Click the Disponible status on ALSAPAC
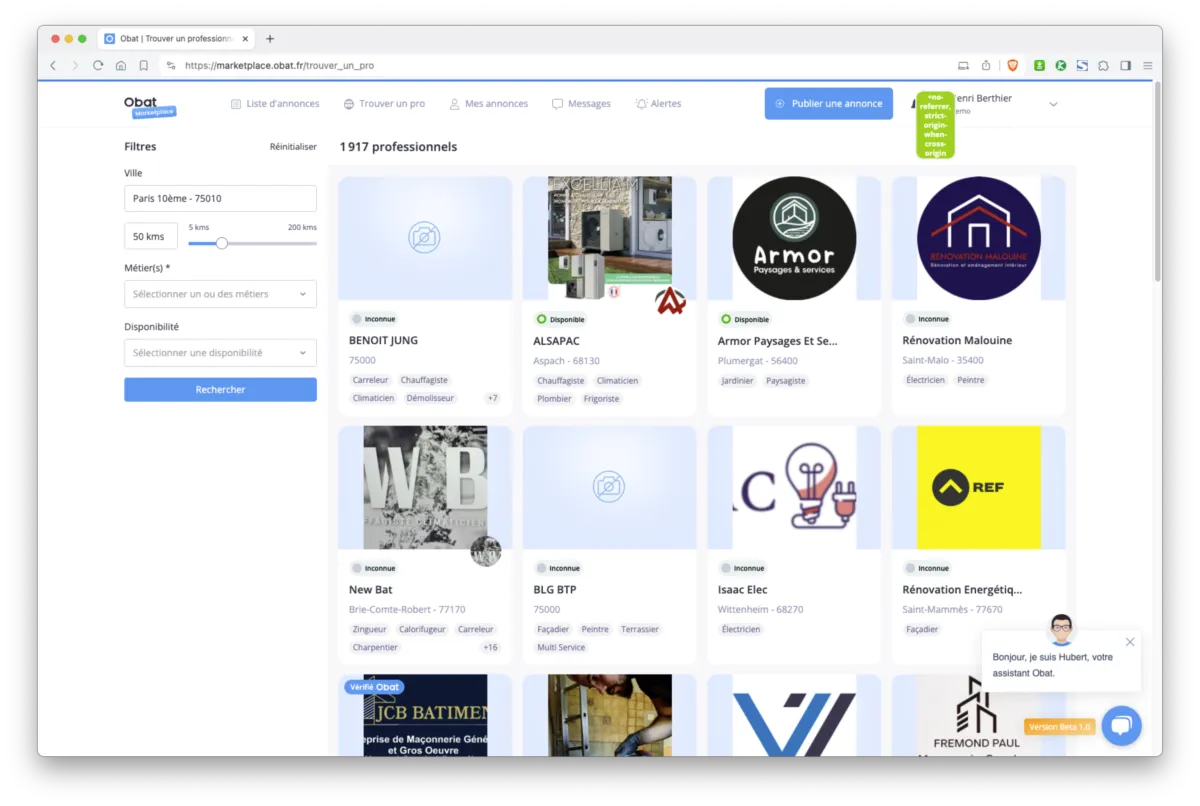 (x=560, y=320)
